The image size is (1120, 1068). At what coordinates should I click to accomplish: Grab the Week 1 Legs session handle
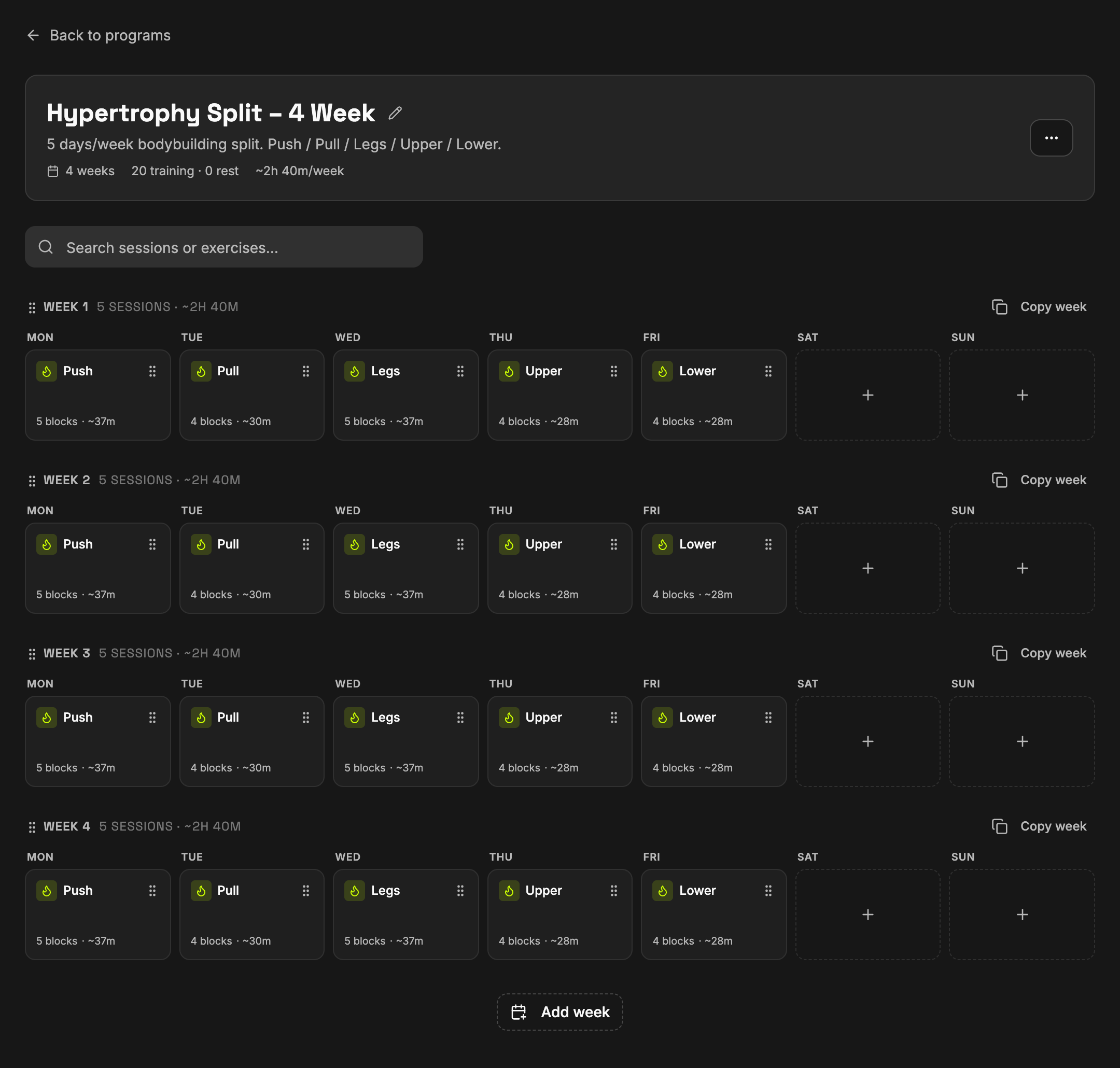tap(460, 371)
